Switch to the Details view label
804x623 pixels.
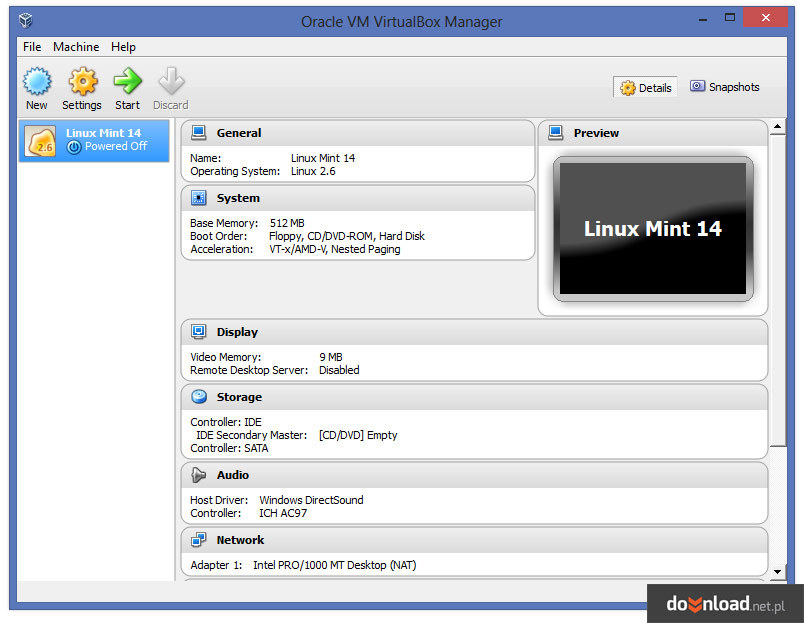(x=655, y=88)
